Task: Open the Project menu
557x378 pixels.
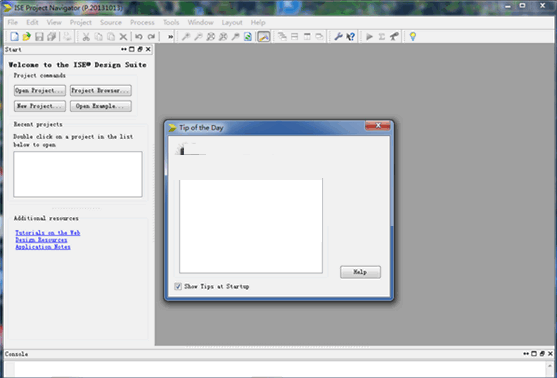Action: (81, 22)
